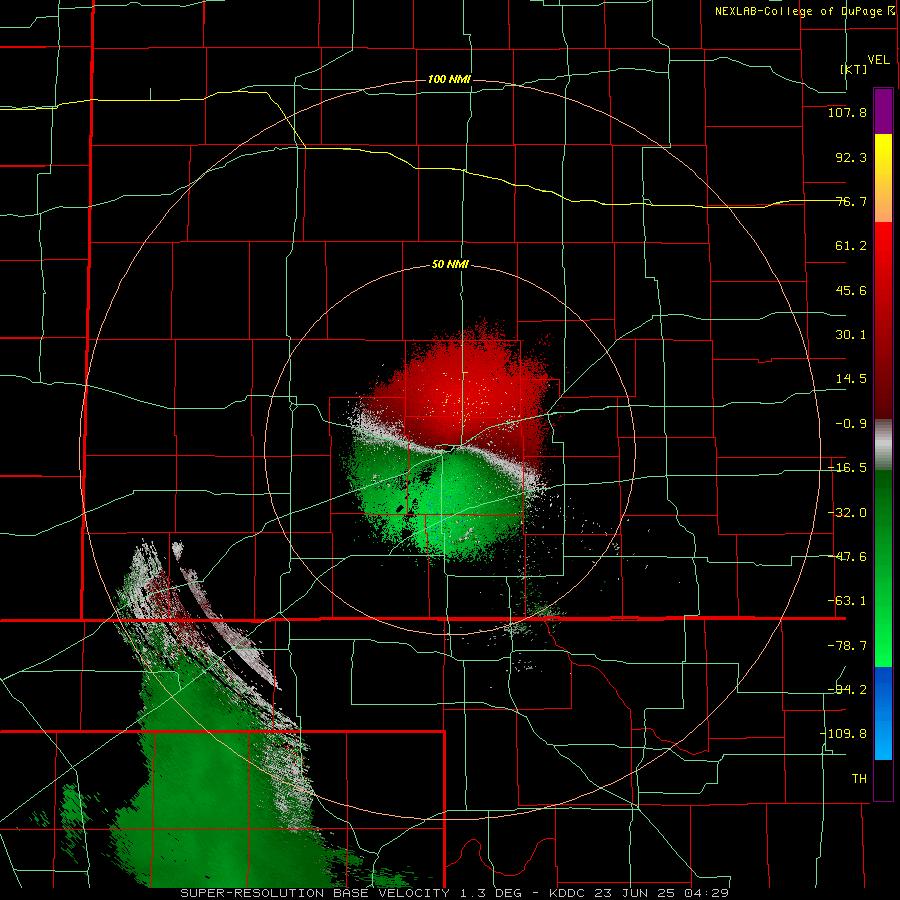Click the -0.9 legend value
Screen dimensions: 900x900
click(851, 424)
